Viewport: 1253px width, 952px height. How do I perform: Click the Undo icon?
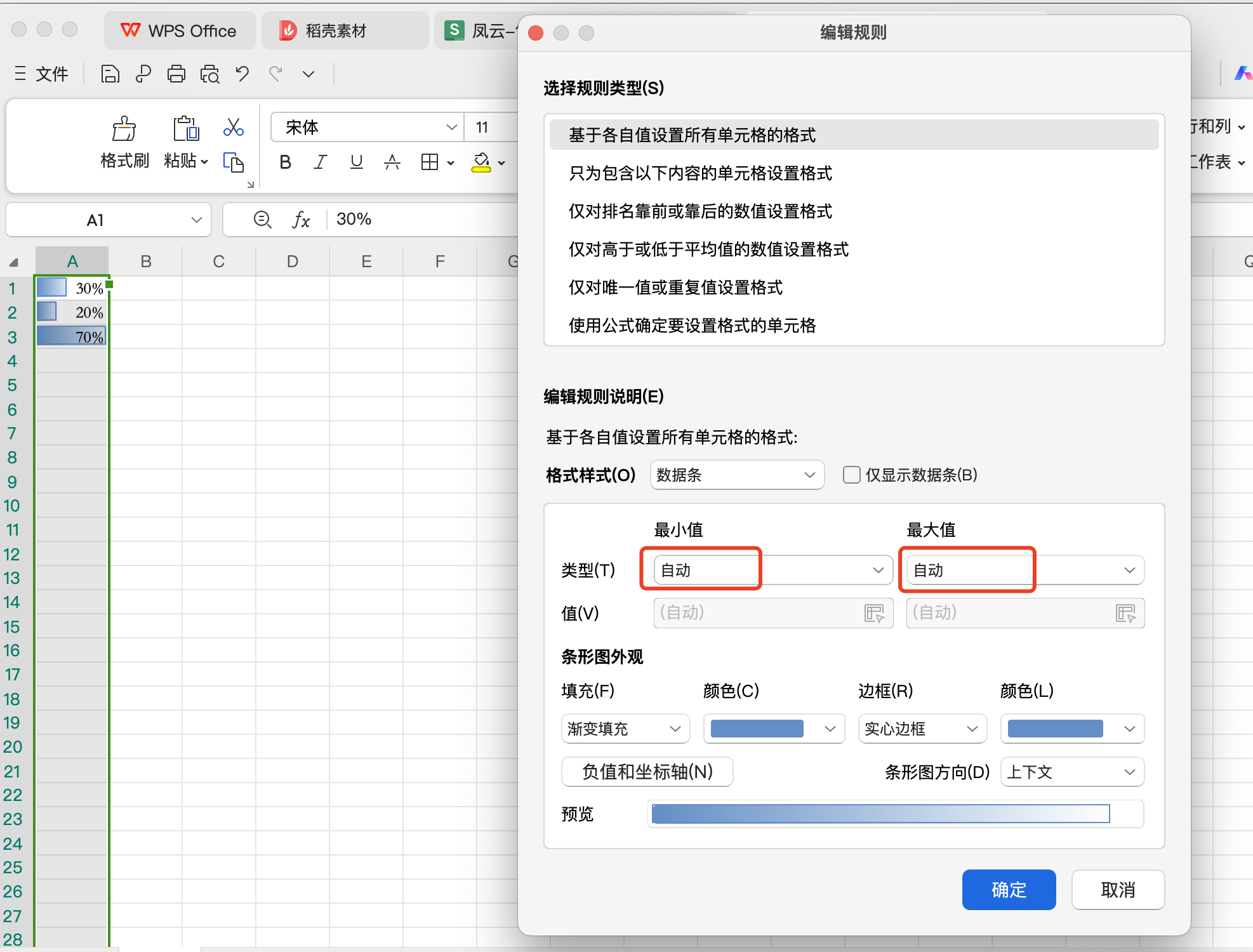click(x=242, y=74)
